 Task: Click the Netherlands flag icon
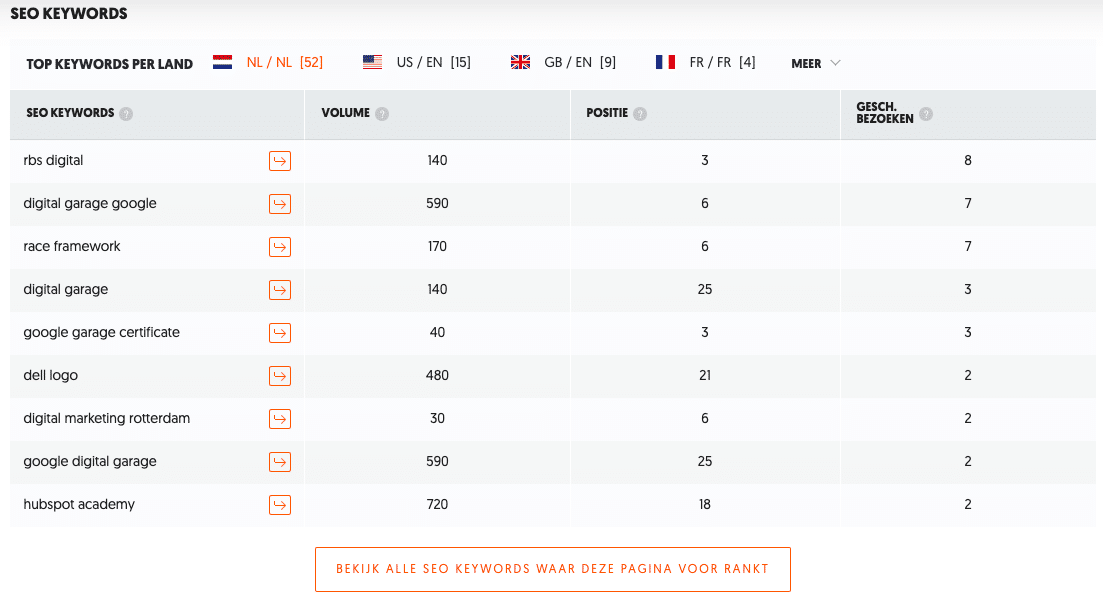[222, 63]
